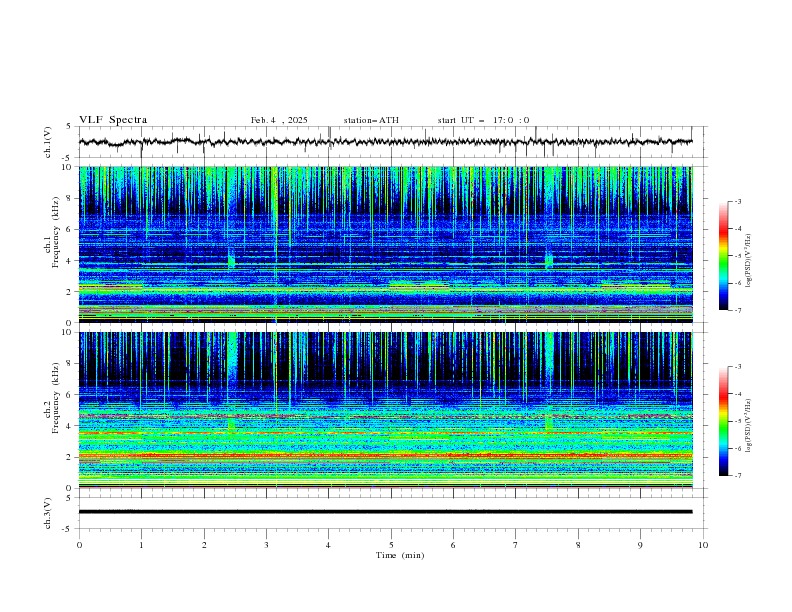Viewport: 792px width, 612px height.
Task: Click the "-4" tick on ch.2 colorbar
Action: [x=737, y=394]
